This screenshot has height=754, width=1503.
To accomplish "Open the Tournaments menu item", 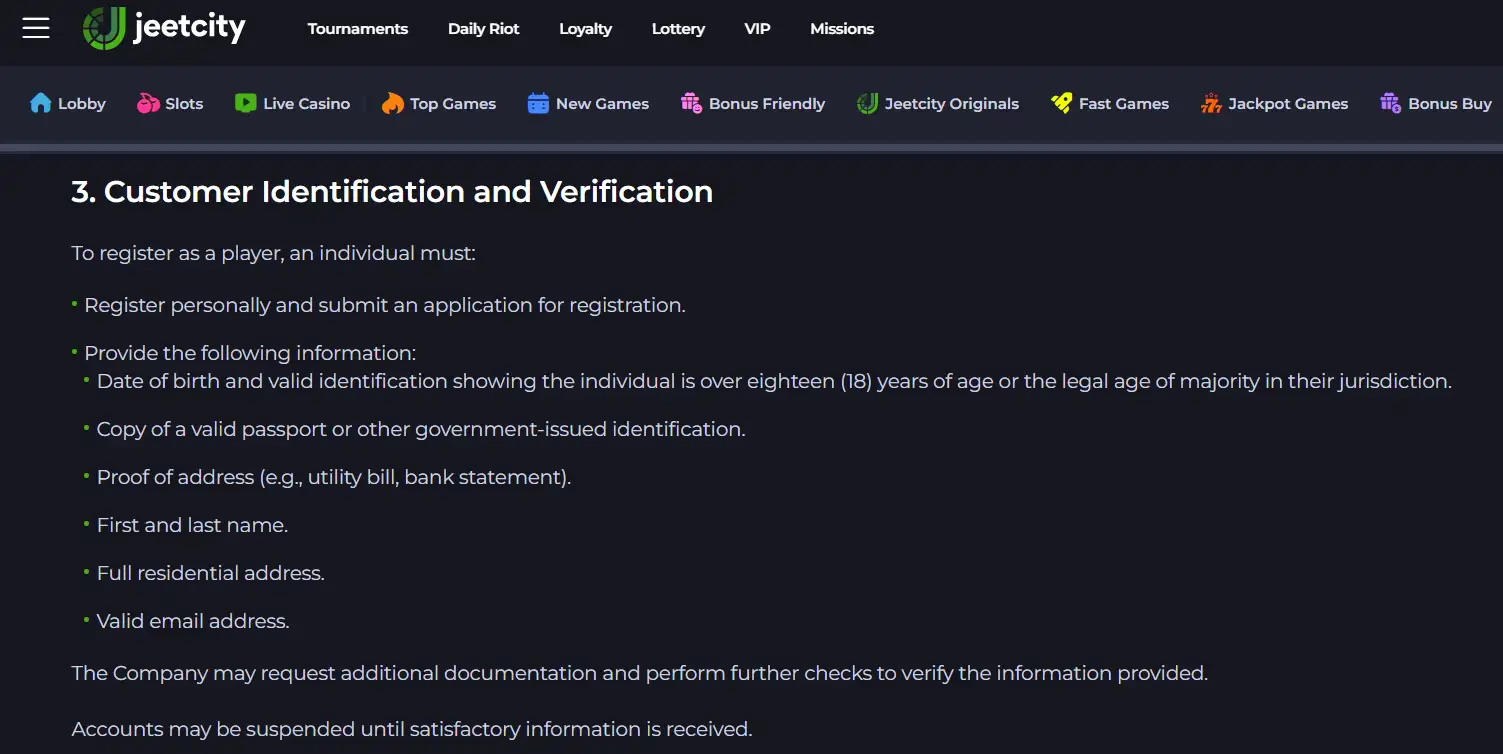I will pos(358,29).
